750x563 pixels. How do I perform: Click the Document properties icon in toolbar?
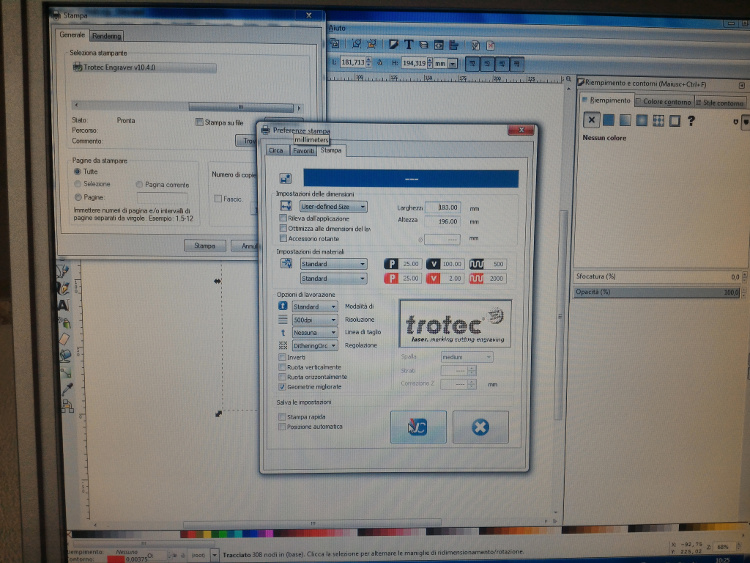tap(490, 45)
